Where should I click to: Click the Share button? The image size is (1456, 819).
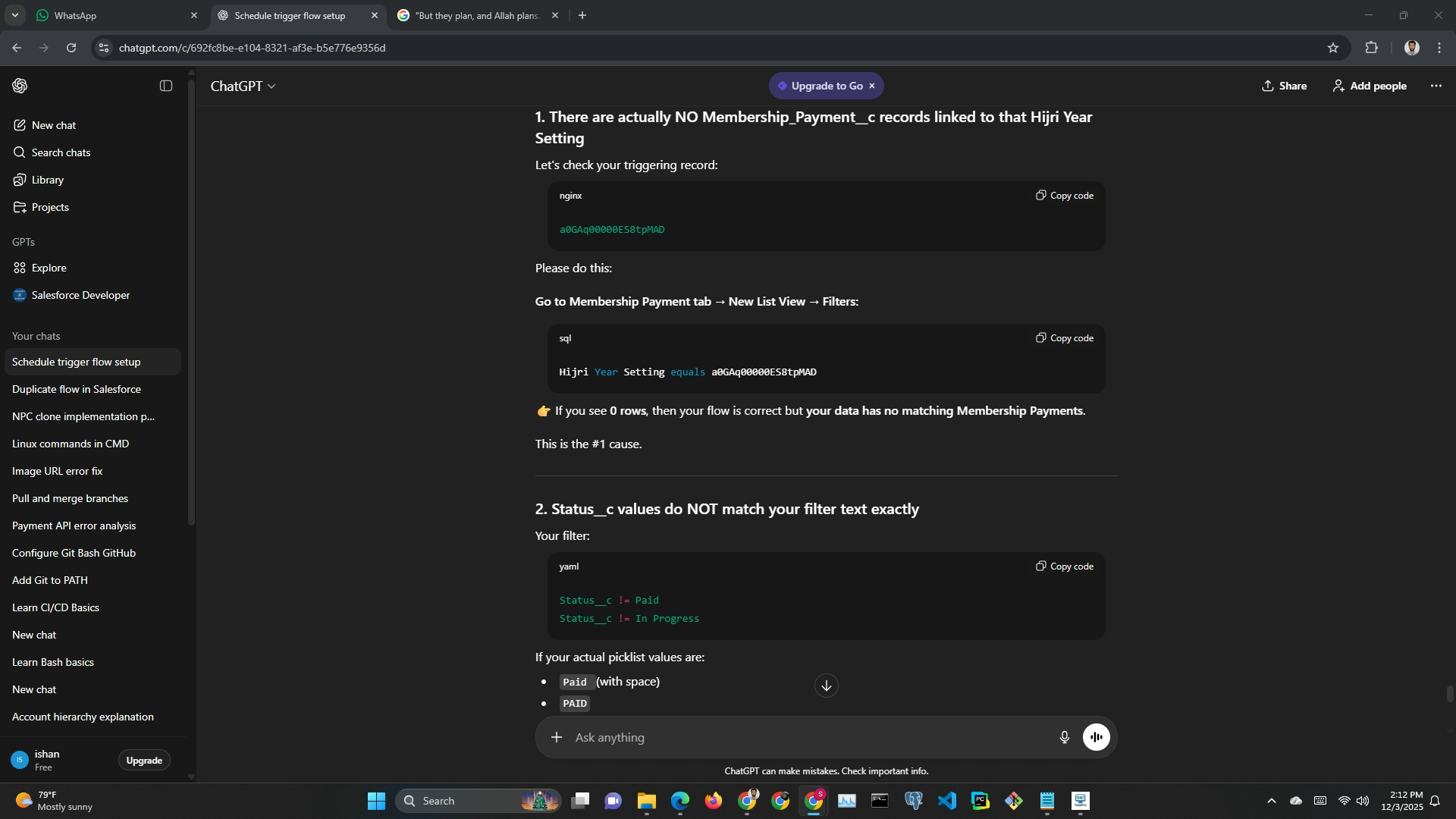(x=1284, y=86)
